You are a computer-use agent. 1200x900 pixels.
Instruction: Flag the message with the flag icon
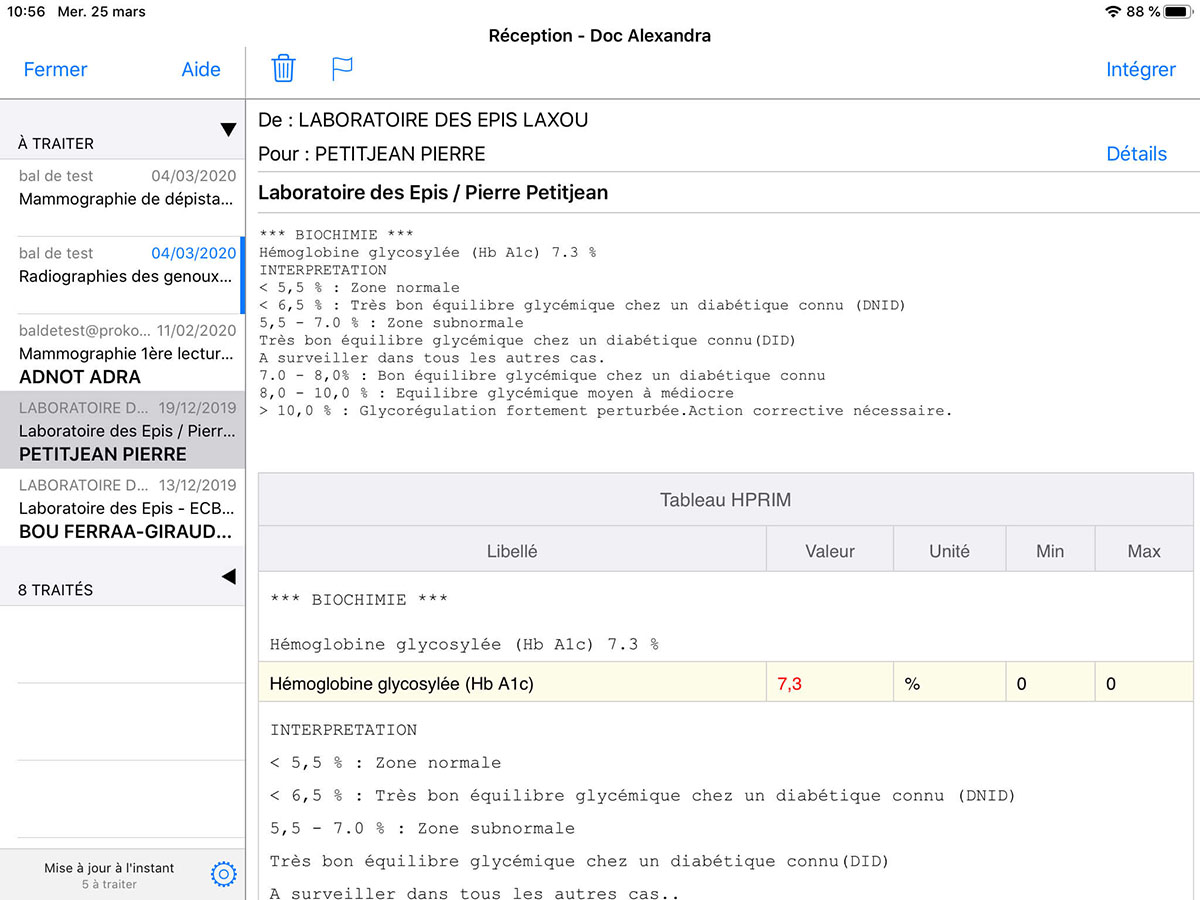[343, 69]
